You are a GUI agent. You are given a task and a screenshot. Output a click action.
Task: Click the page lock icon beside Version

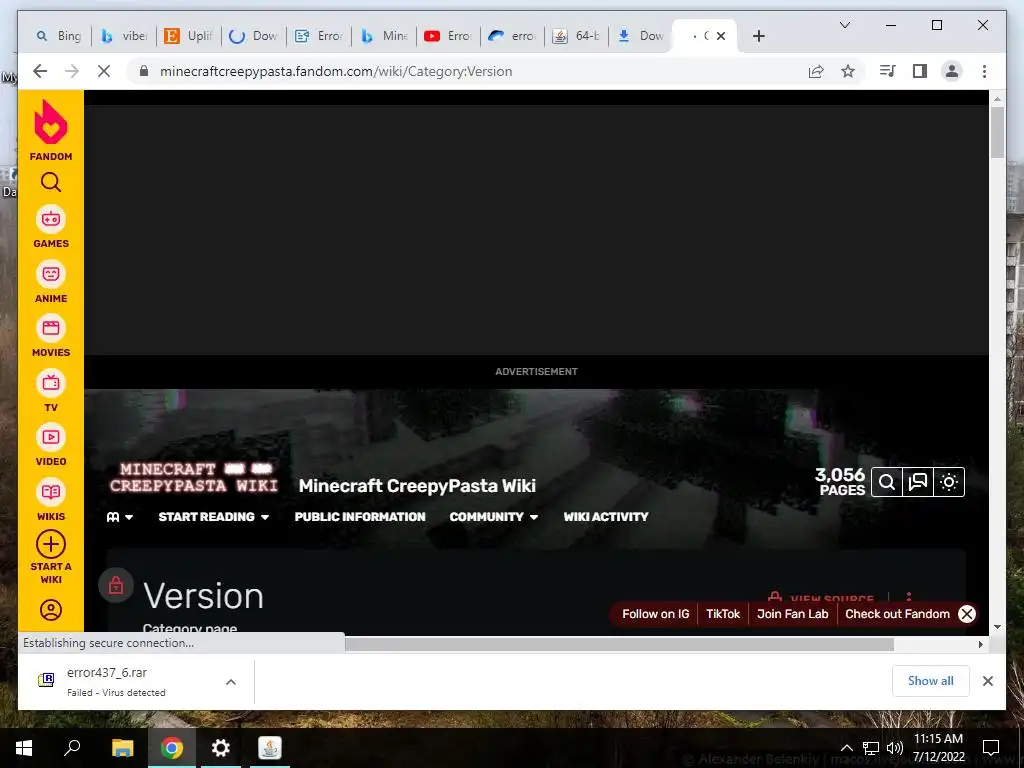click(x=116, y=585)
